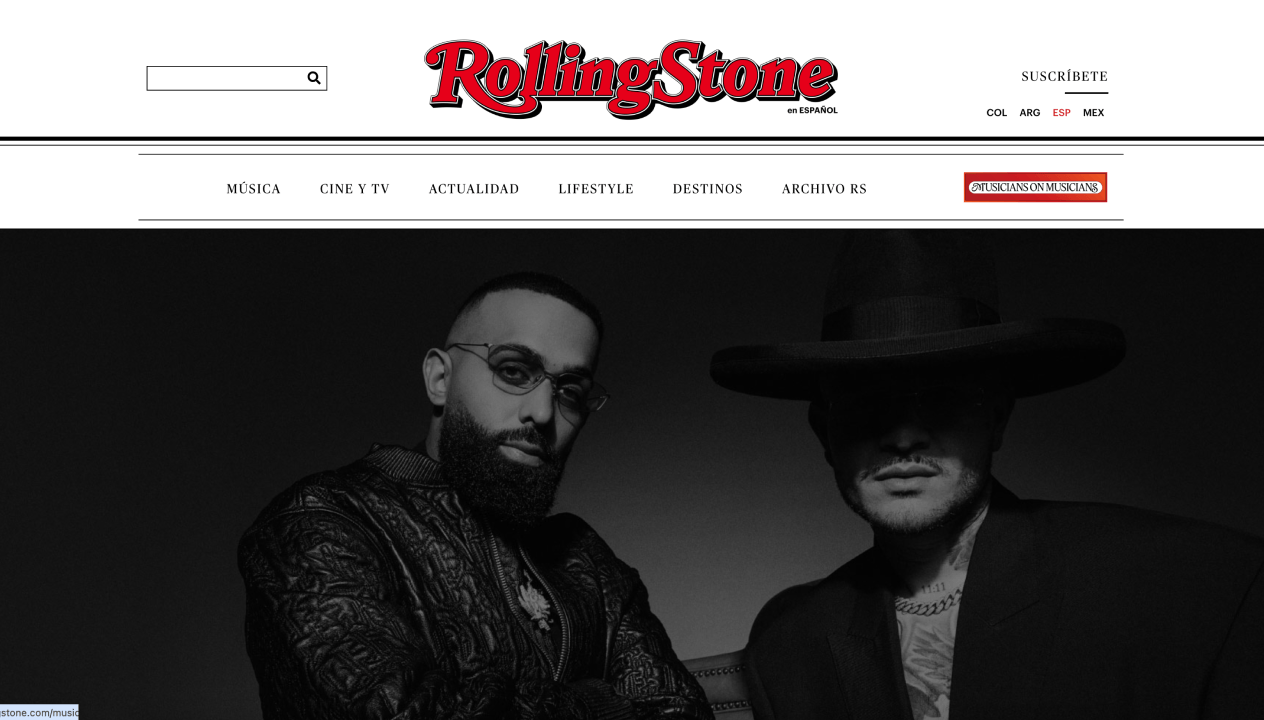This screenshot has height=720, width=1264.
Task: Go to the DESTINOS section
Action: click(x=708, y=189)
